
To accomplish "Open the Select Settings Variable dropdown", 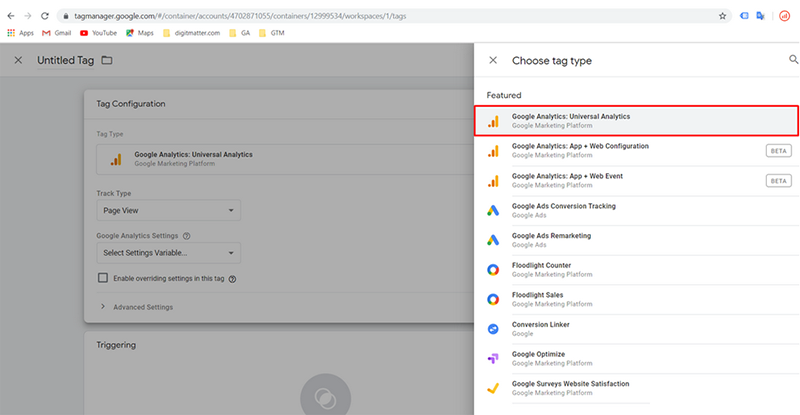I will (168, 253).
